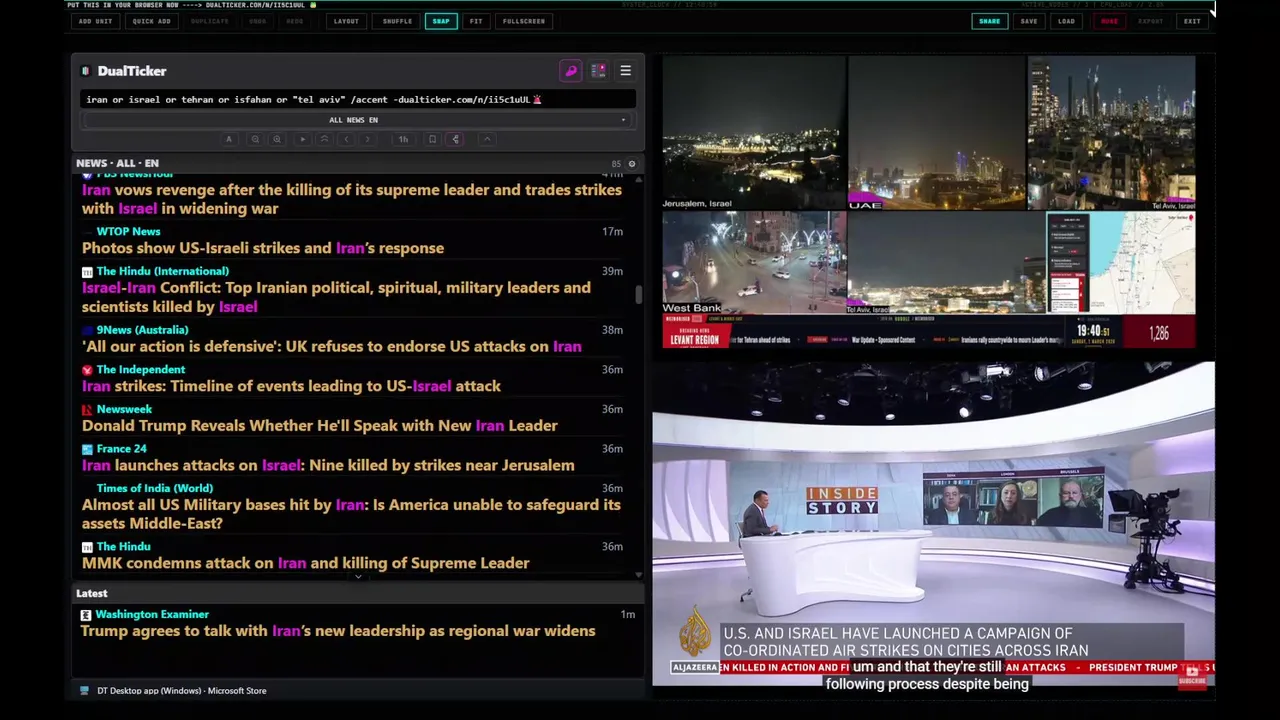Viewport: 1280px width, 720px height.
Task: Click the Washington Examiner source icon
Action: [x=86, y=615]
